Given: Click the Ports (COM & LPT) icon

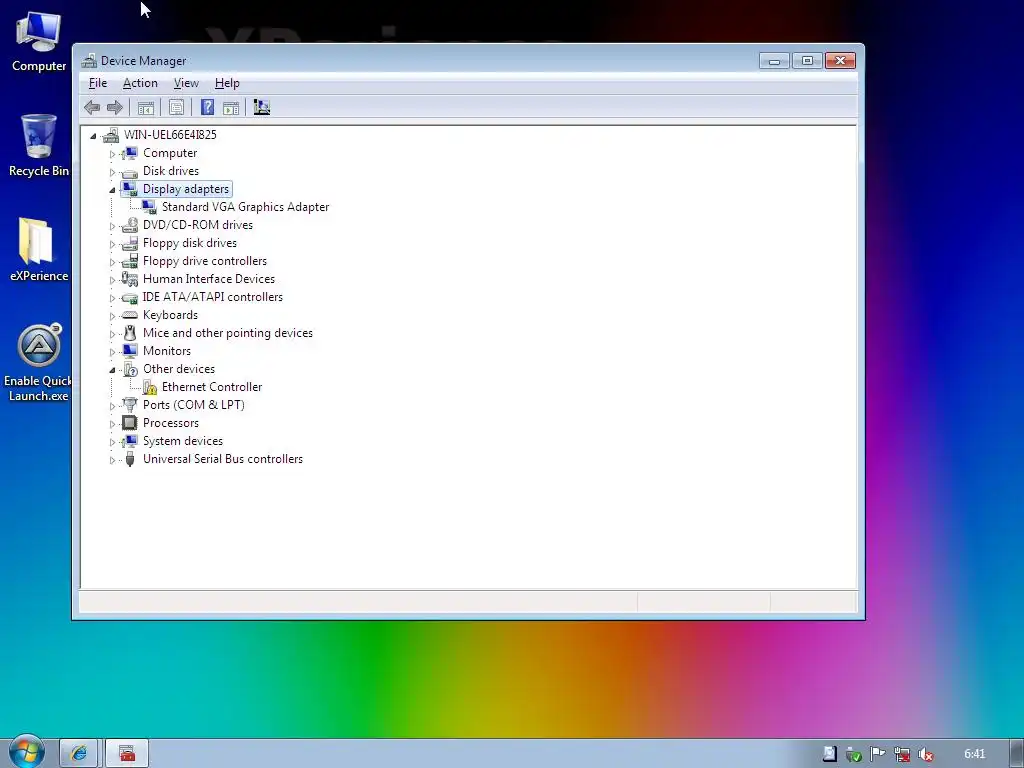Looking at the screenshot, I should point(130,406).
